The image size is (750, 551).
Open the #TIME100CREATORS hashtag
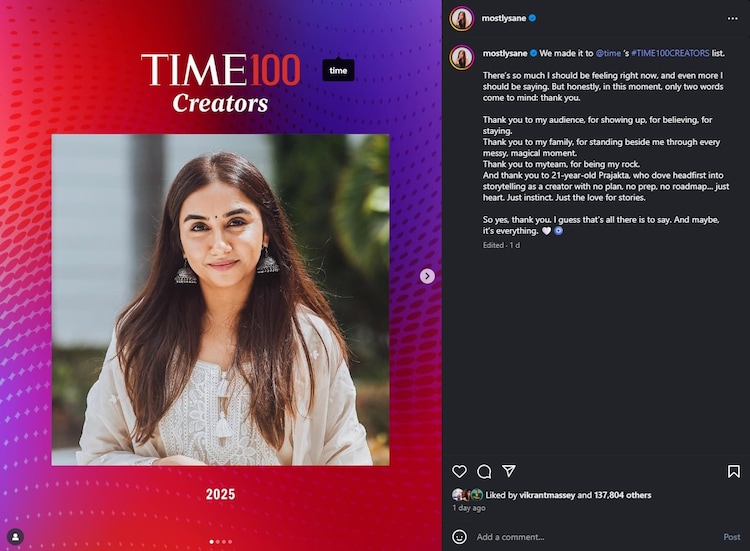coord(670,54)
